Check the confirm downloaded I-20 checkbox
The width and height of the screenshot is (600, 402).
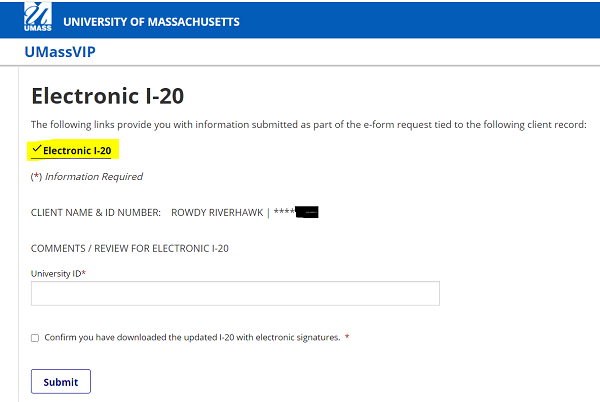[35, 338]
